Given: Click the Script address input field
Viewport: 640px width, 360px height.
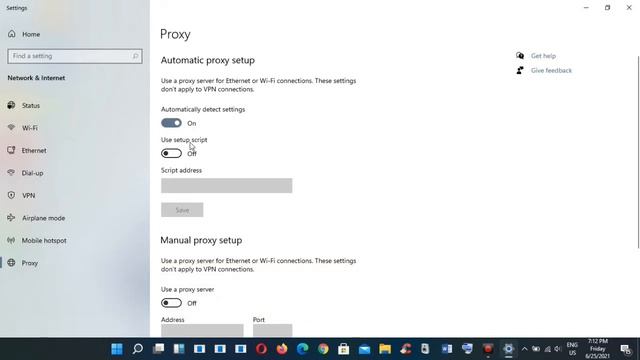Looking at the screenshot, I should (227, 185).
